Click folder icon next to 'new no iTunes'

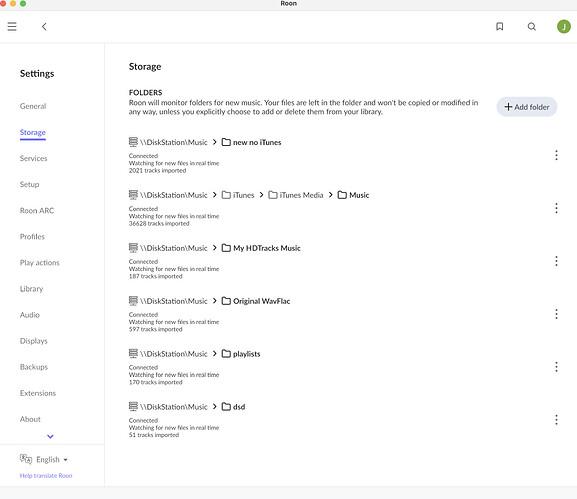tap(226, 142)
